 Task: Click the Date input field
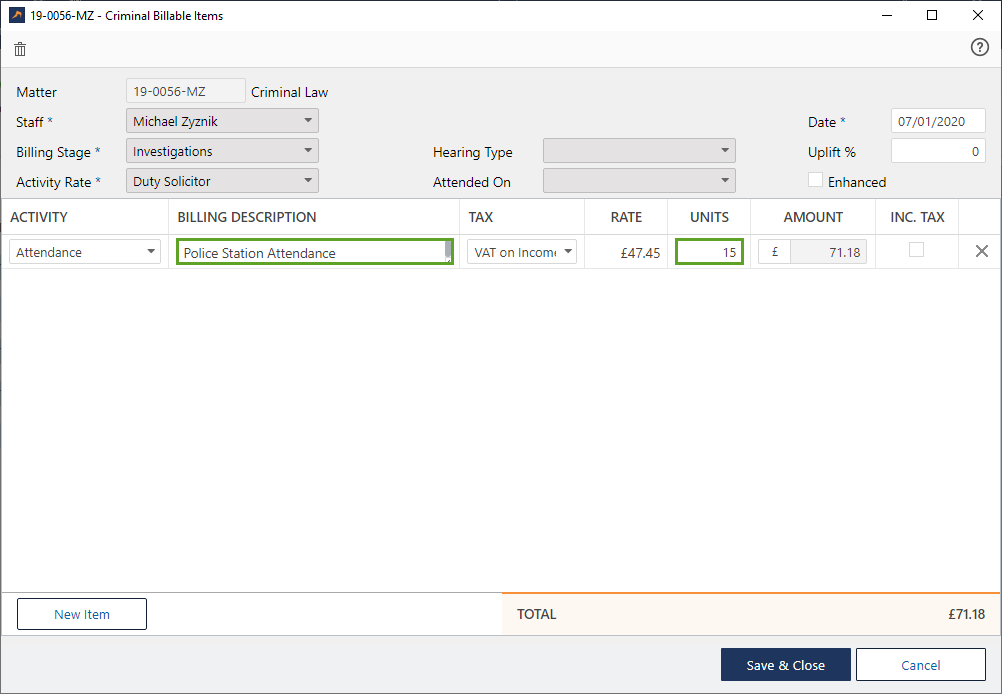(937, 121)
